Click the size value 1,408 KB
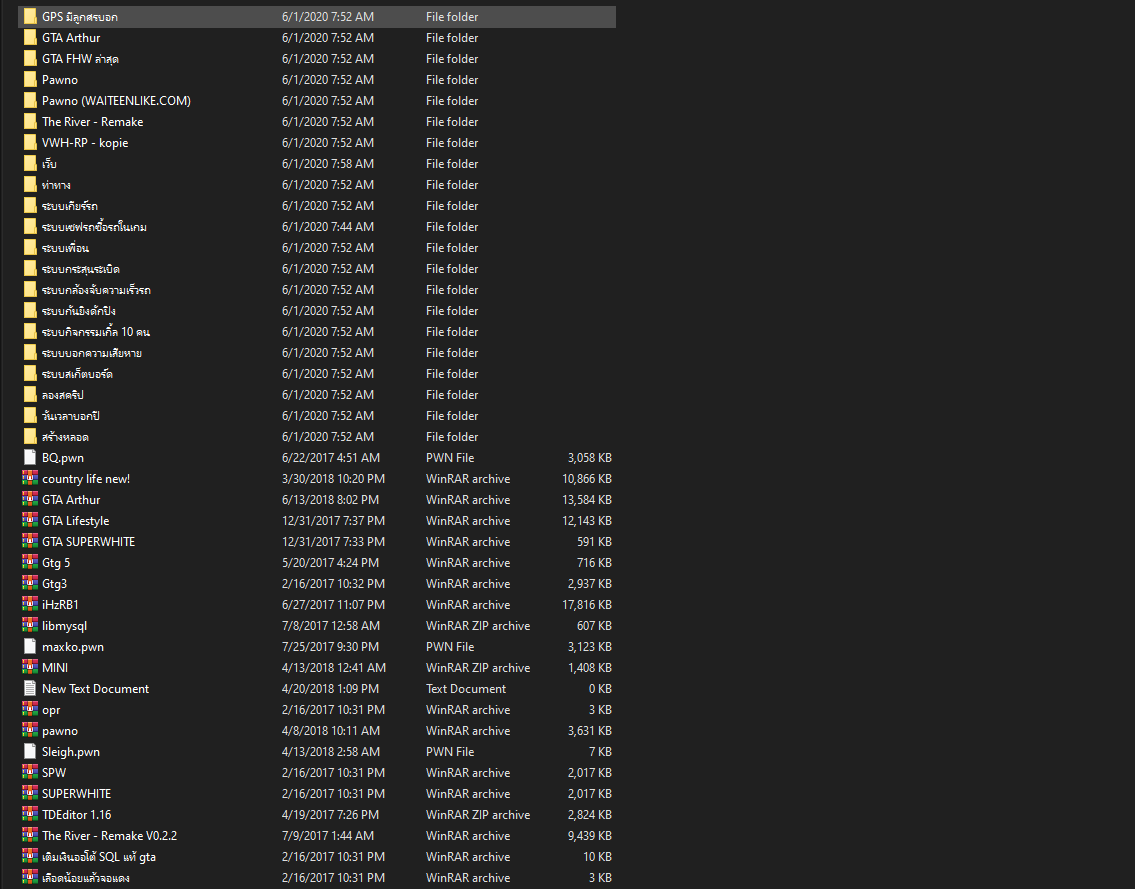The height and width of the screenshot is (889, 1135). click(x=590, y=667)
